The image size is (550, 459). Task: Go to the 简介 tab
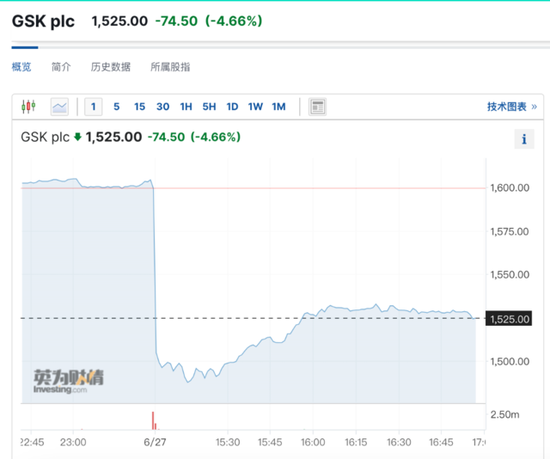(x=61, y=67)
